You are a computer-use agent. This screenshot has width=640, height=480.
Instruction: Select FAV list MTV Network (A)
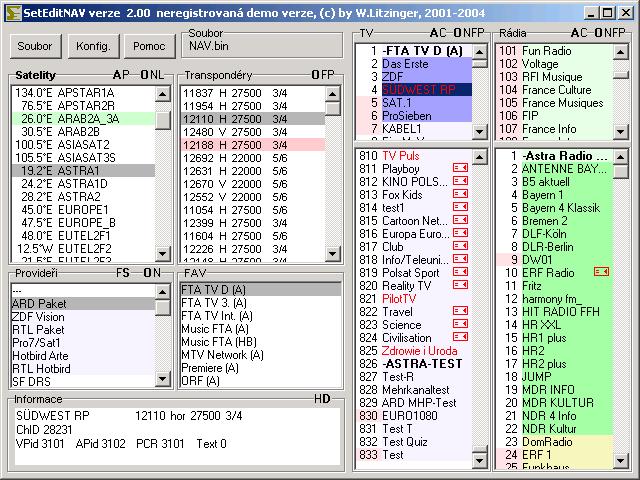tap(260, 355)
